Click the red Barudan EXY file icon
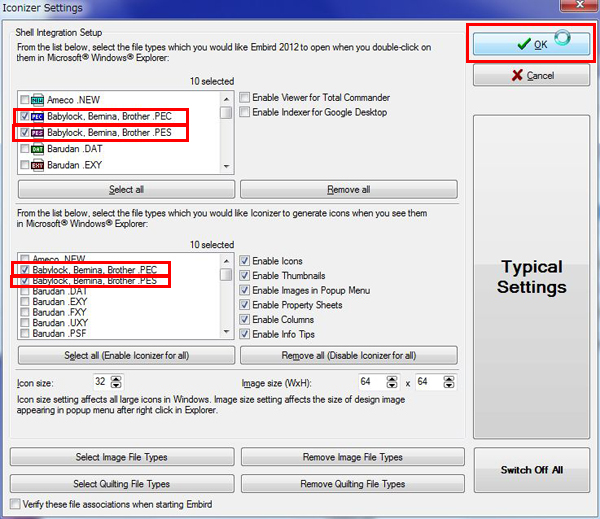This screenshot has width=600, height=519. [38, 165]
